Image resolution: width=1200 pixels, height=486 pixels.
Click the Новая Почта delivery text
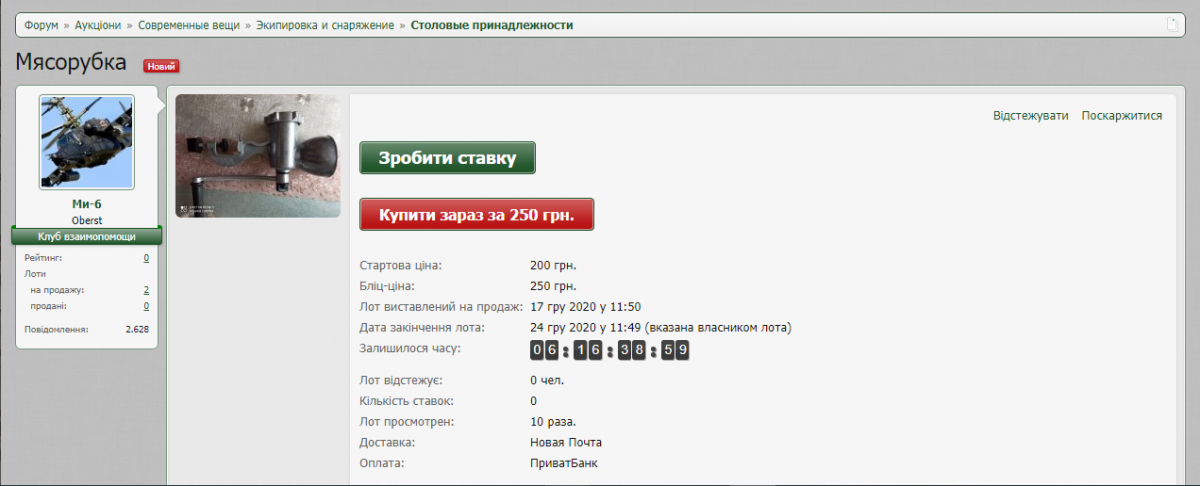(566, 442)
